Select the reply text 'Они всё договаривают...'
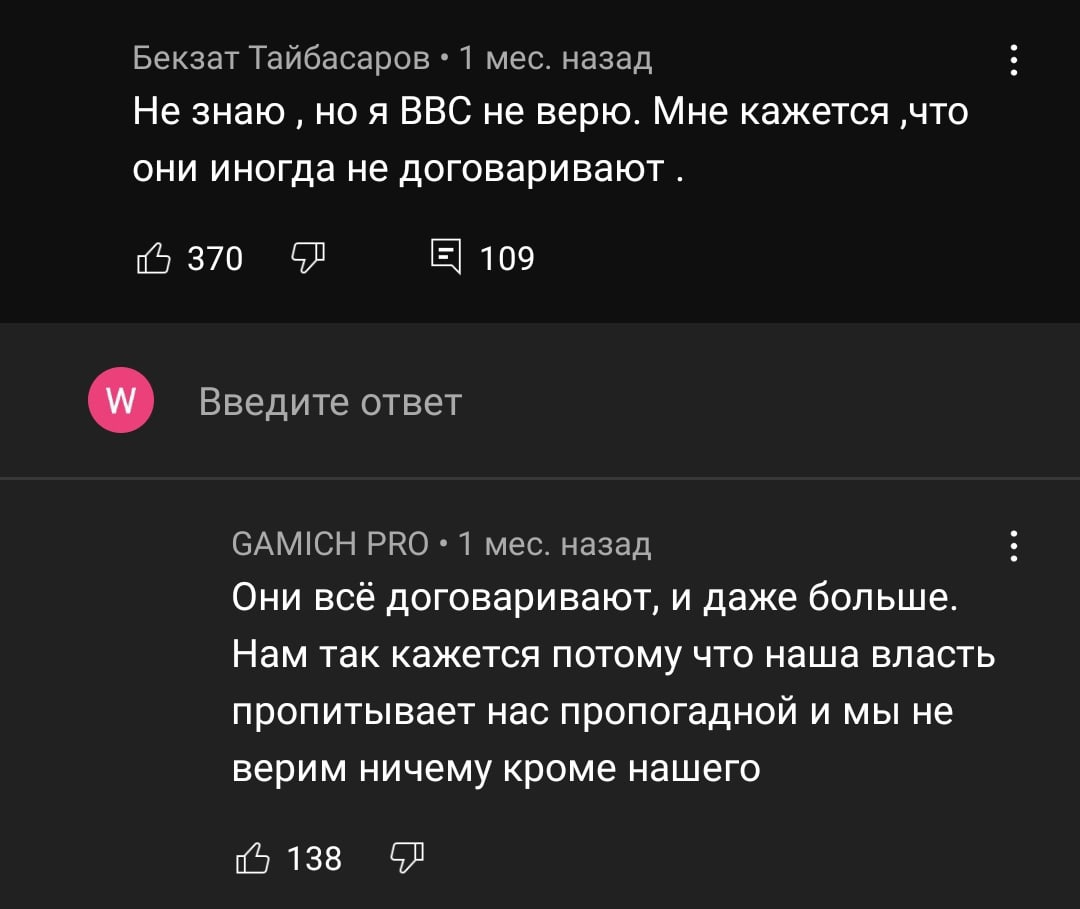1080x909 pixels. coord(612,683)
